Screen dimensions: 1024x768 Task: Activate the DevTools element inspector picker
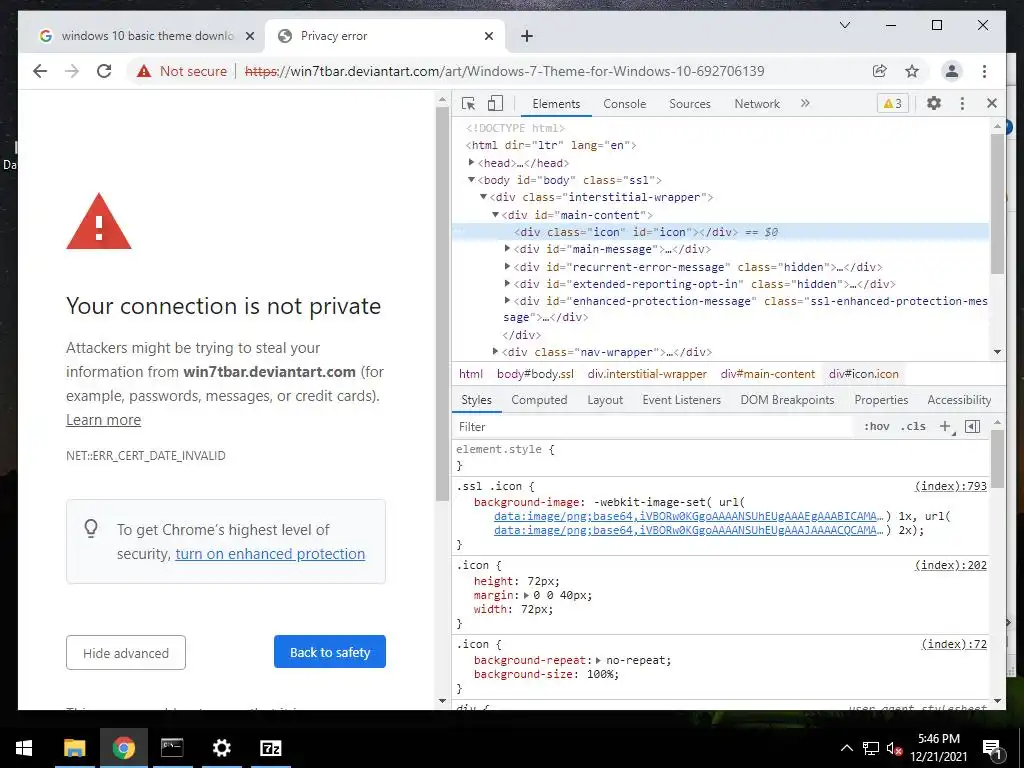[468, 103]
